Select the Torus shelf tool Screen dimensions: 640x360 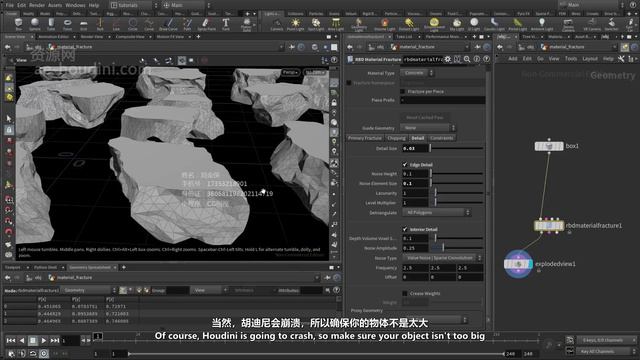pyautogui.click(x=67, y=24)
